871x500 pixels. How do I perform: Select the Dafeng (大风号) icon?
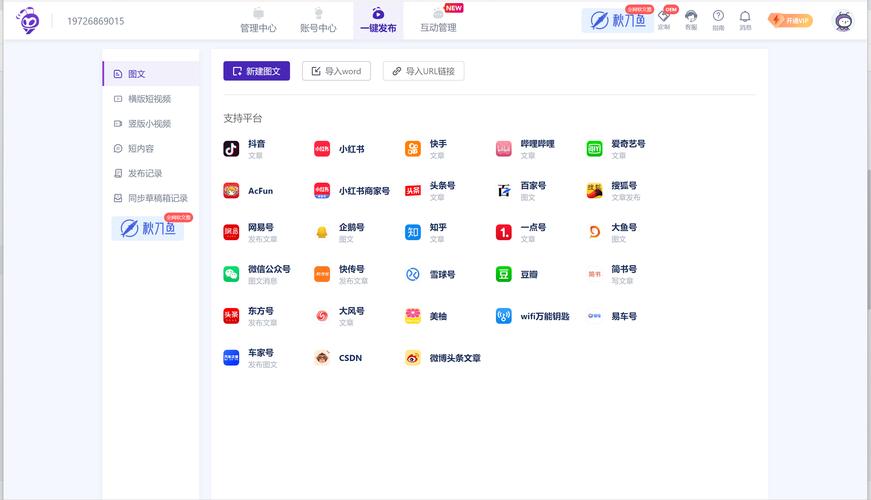[x=322, y=316]
